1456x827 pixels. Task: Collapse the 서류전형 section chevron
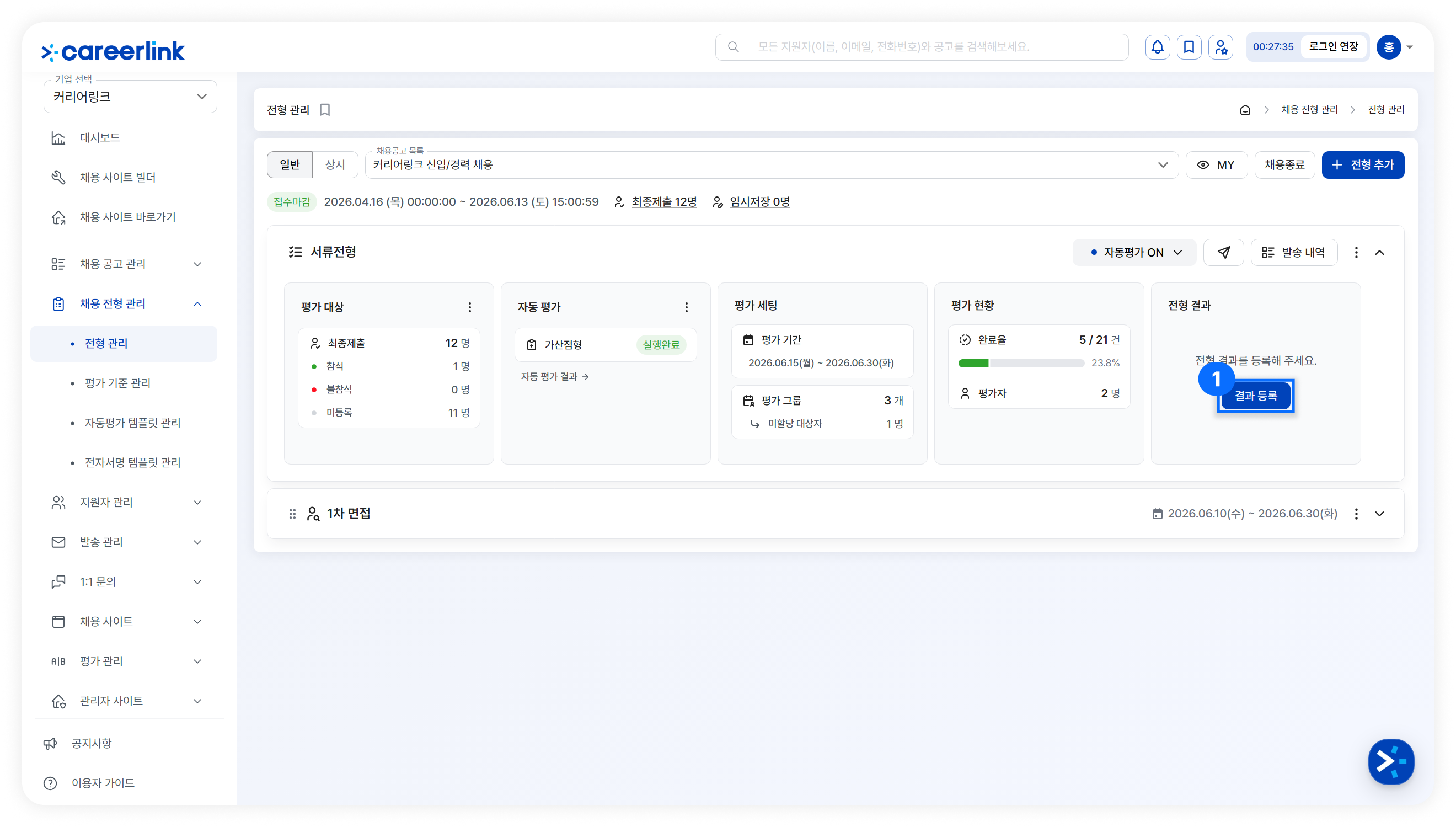click(1379, 252)
